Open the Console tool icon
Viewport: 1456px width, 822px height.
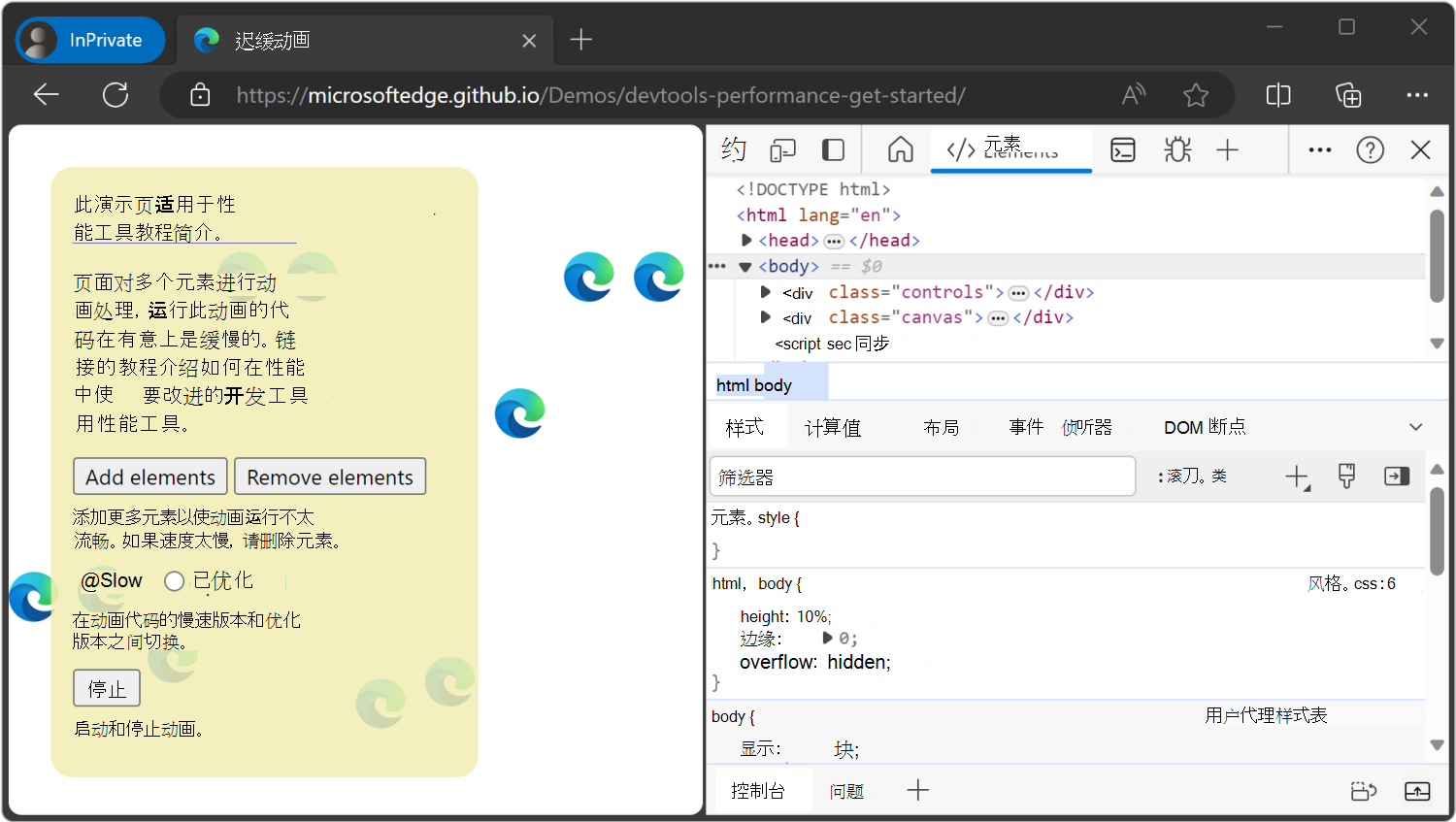(x=1123, y=149)
